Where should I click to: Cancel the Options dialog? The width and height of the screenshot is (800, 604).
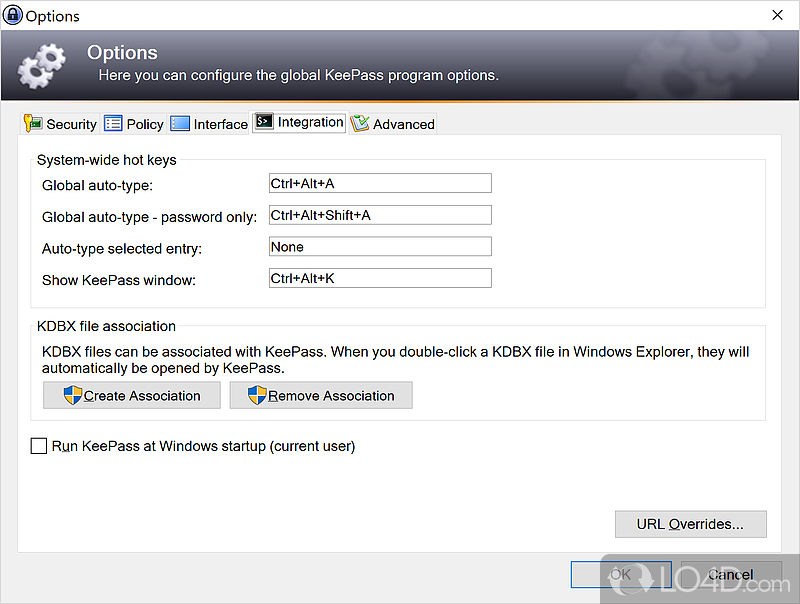pos(731,574)
